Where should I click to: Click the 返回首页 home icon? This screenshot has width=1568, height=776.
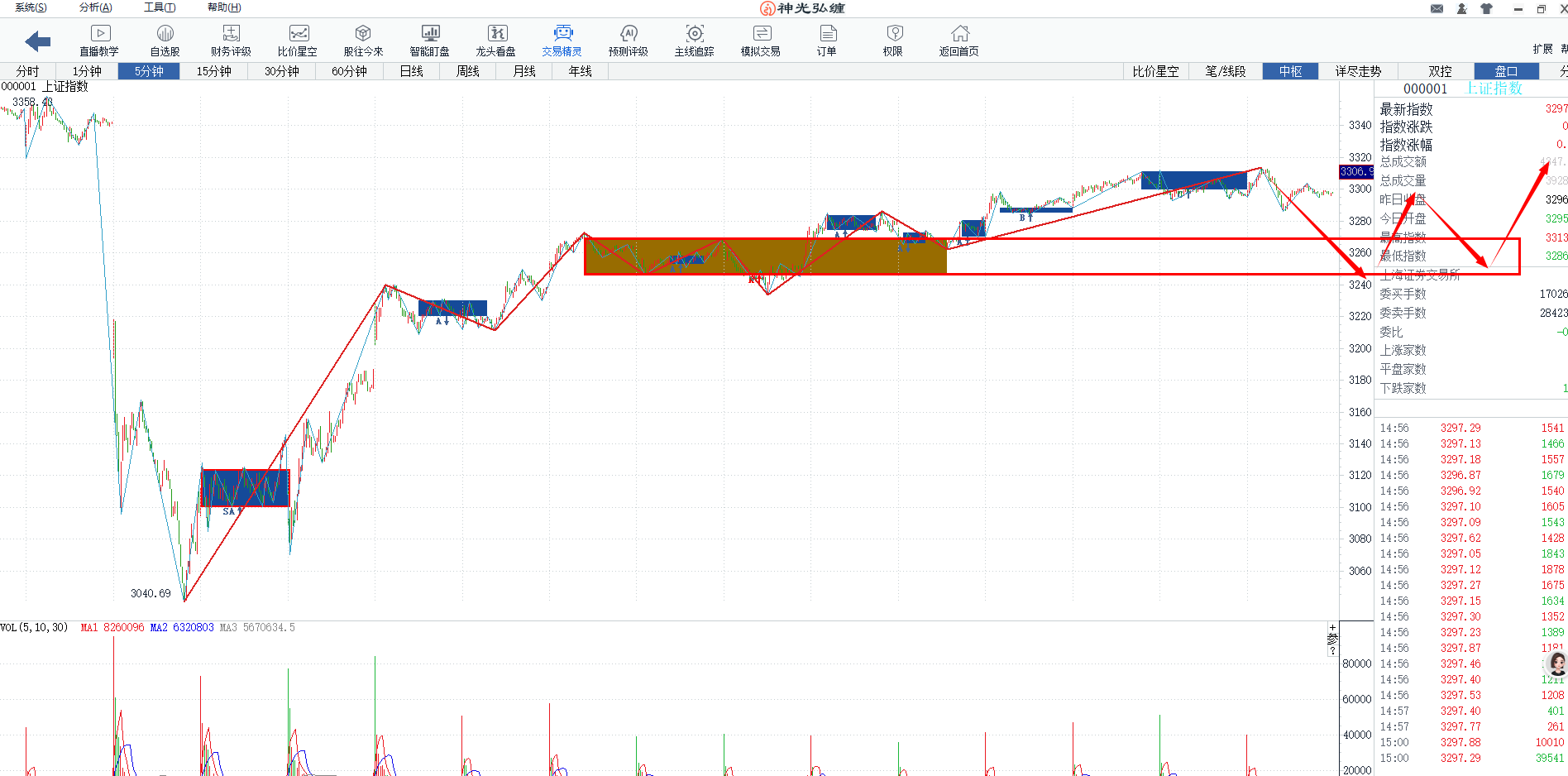point(959,40)
